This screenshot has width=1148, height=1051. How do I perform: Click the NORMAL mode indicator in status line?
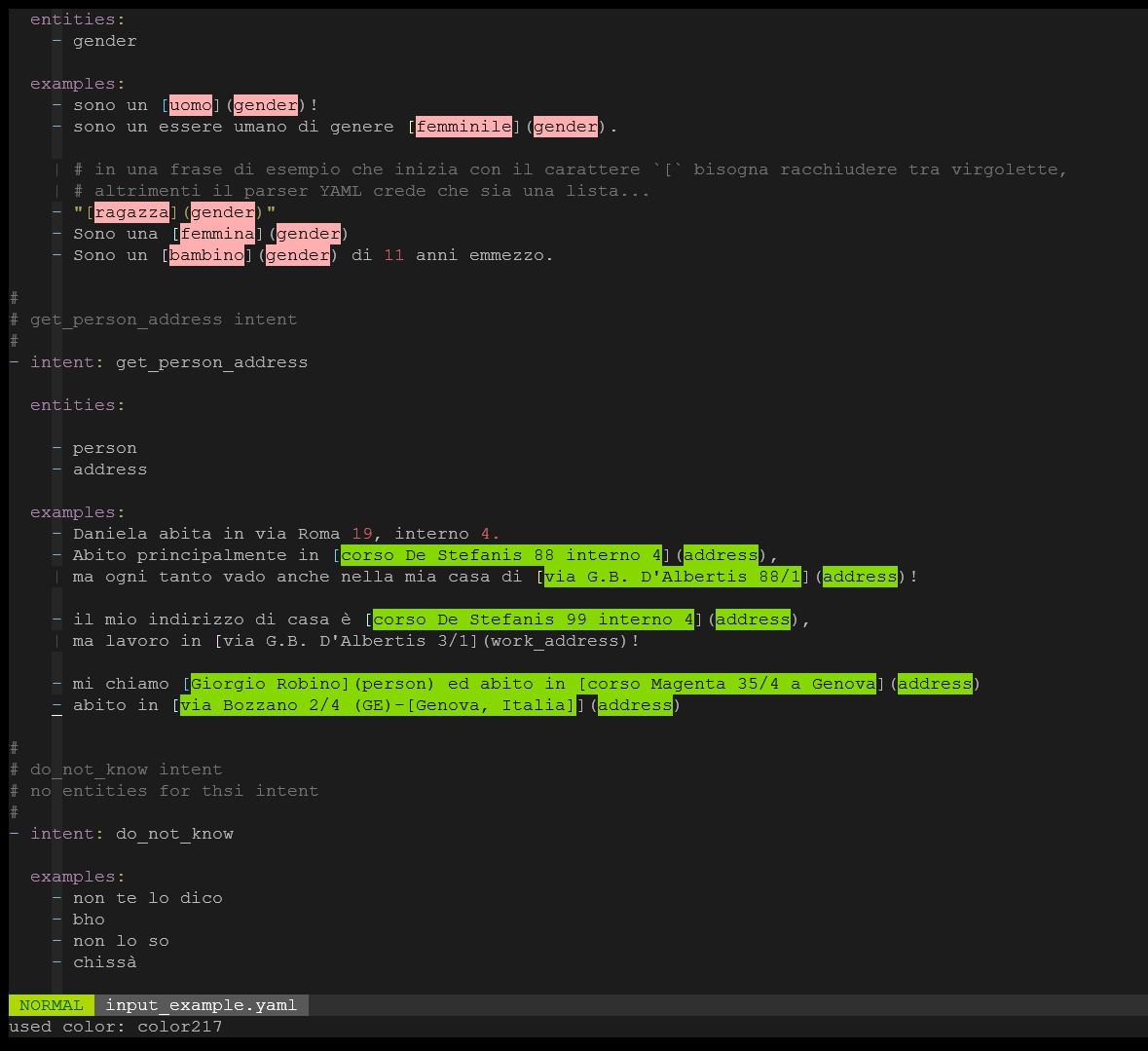click(x=52, y=1005)
